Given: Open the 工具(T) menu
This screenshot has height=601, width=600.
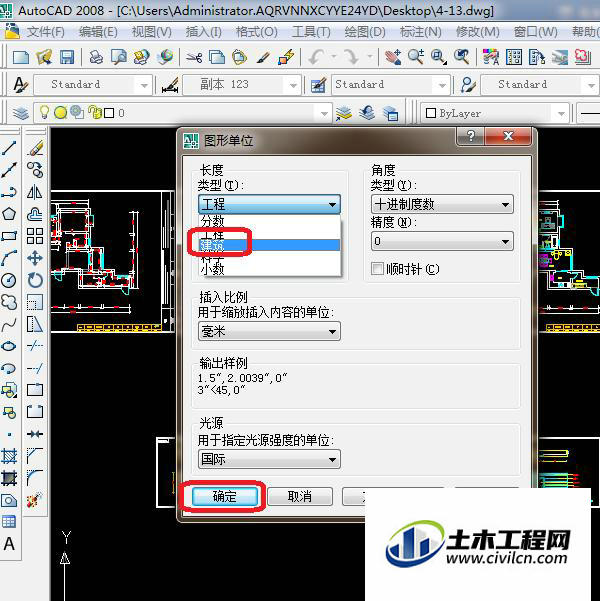Looking at the screenshot, I should (311, 31).
